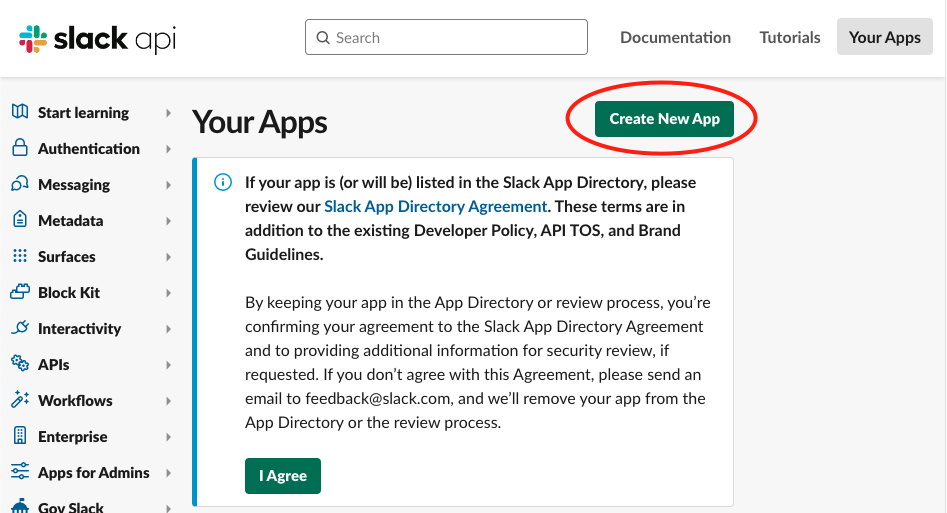Click the feedback@slack.com email text
The height and width of the screenshot is (513, 947).
click(377, 399)
